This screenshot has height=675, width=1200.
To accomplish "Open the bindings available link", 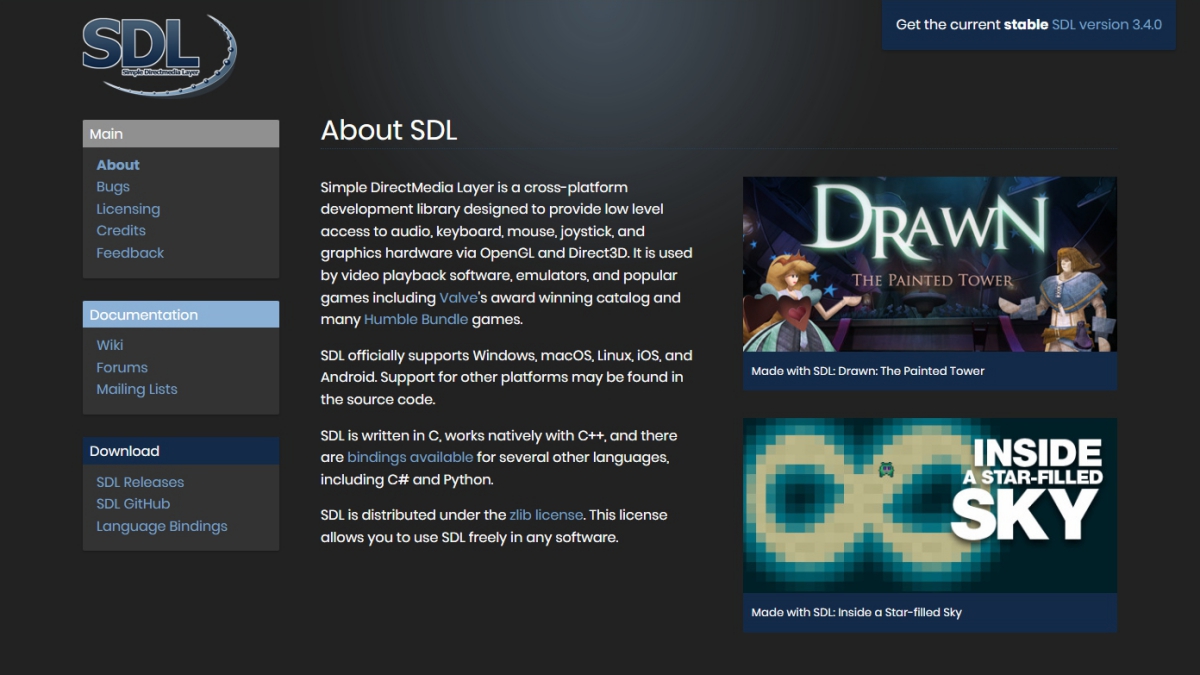I will 410,458.
